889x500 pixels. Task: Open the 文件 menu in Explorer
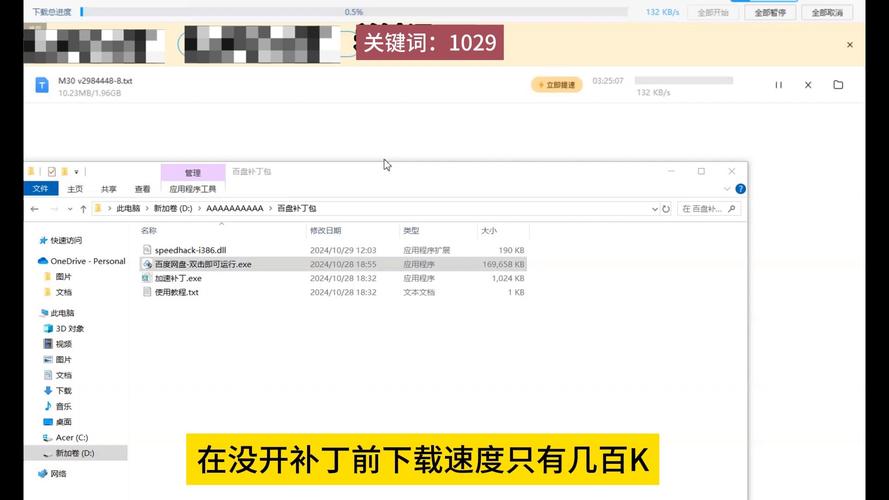pos(40,189)
